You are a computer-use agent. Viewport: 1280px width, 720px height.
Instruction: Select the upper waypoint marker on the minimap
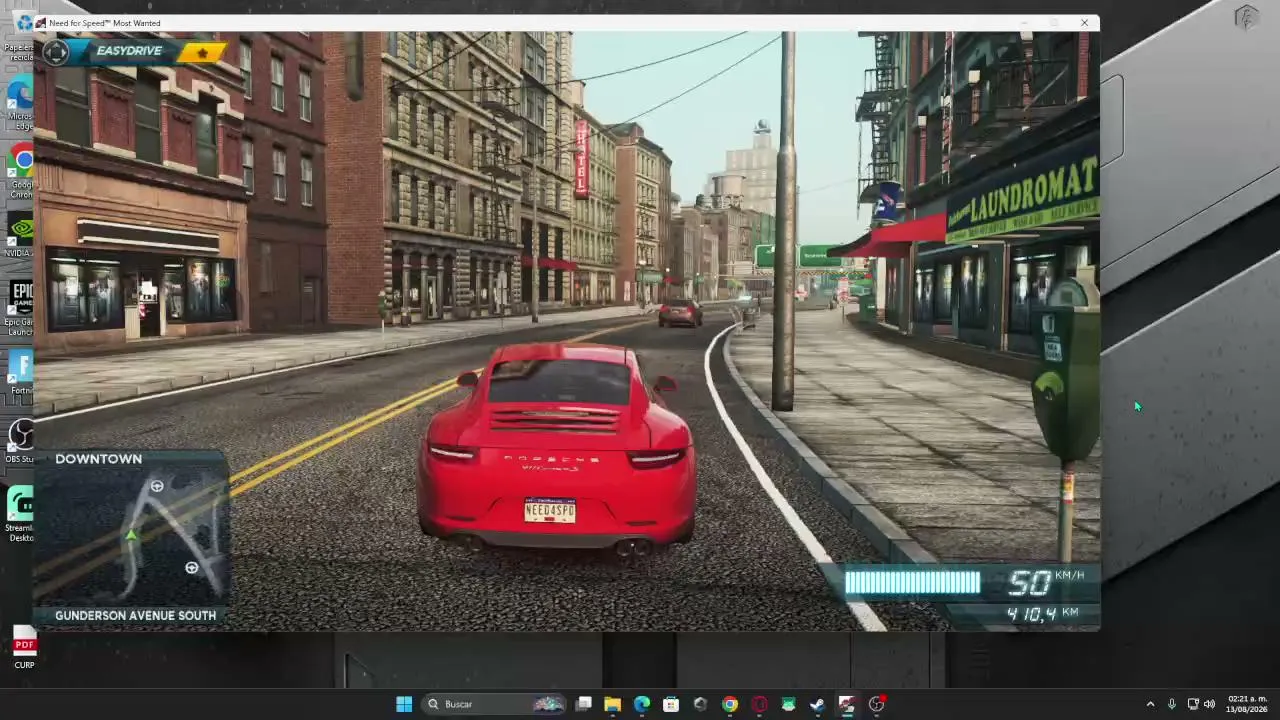click(x=157, y=486)
